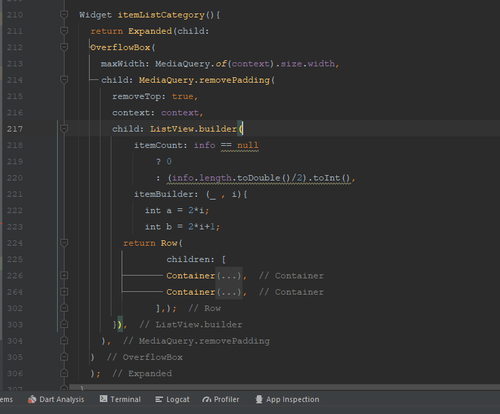Place cursor on the null keyword warning
The width and height of the screenshot is (500, 414).
(x=248, y=145)
